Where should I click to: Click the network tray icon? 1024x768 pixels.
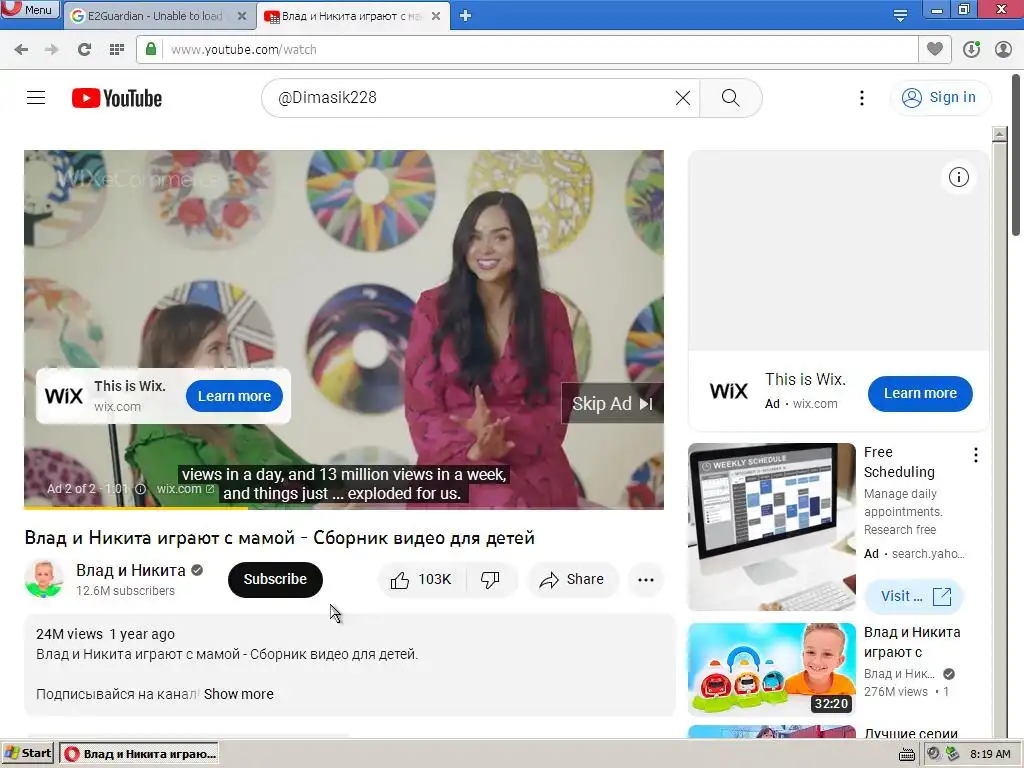[x=953, y=754]
